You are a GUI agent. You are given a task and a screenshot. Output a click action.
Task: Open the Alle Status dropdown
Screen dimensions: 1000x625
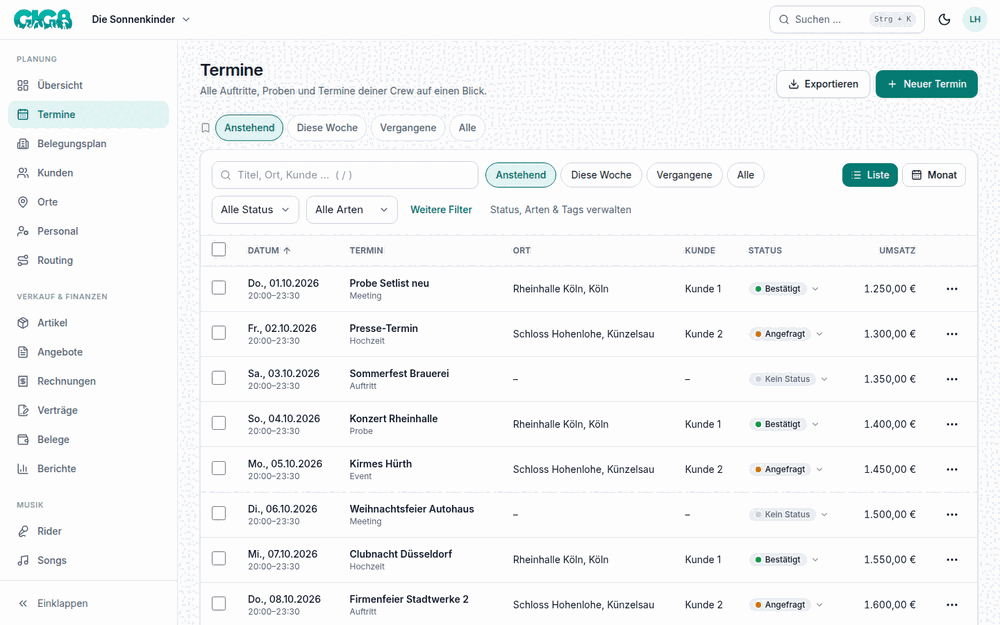pos(255,210)
